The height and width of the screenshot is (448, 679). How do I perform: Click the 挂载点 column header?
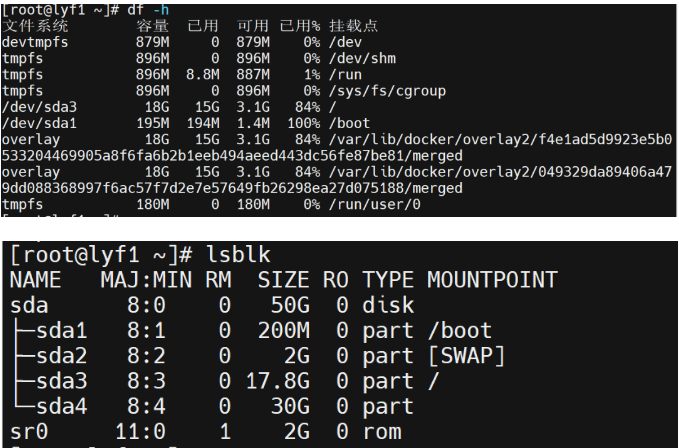pyautogui.click(x=353, y=26)
